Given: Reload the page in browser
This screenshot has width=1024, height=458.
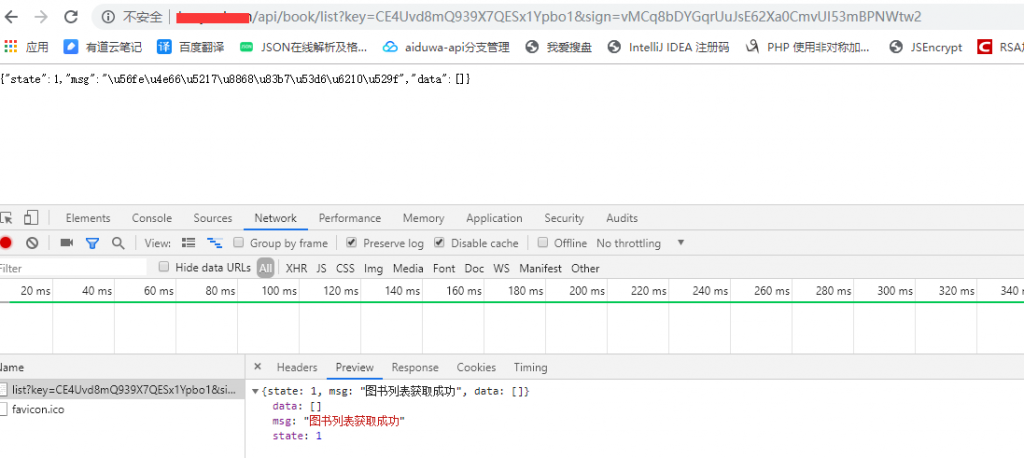Looking at the screenshot, I should pyautogui.click(x=71, y=17).
